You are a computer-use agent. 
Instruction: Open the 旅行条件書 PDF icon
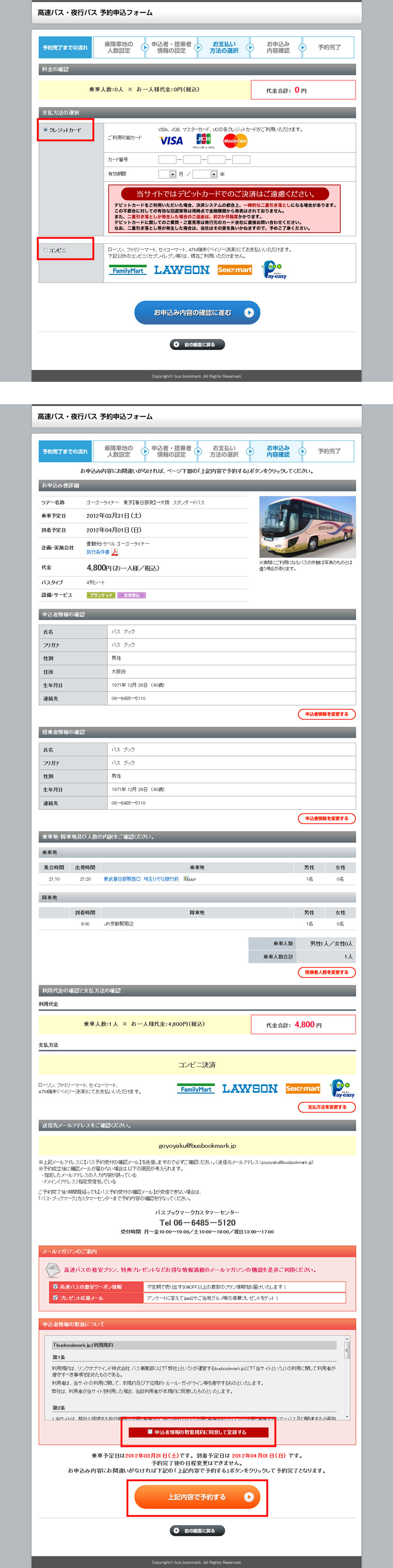[114, 552]
